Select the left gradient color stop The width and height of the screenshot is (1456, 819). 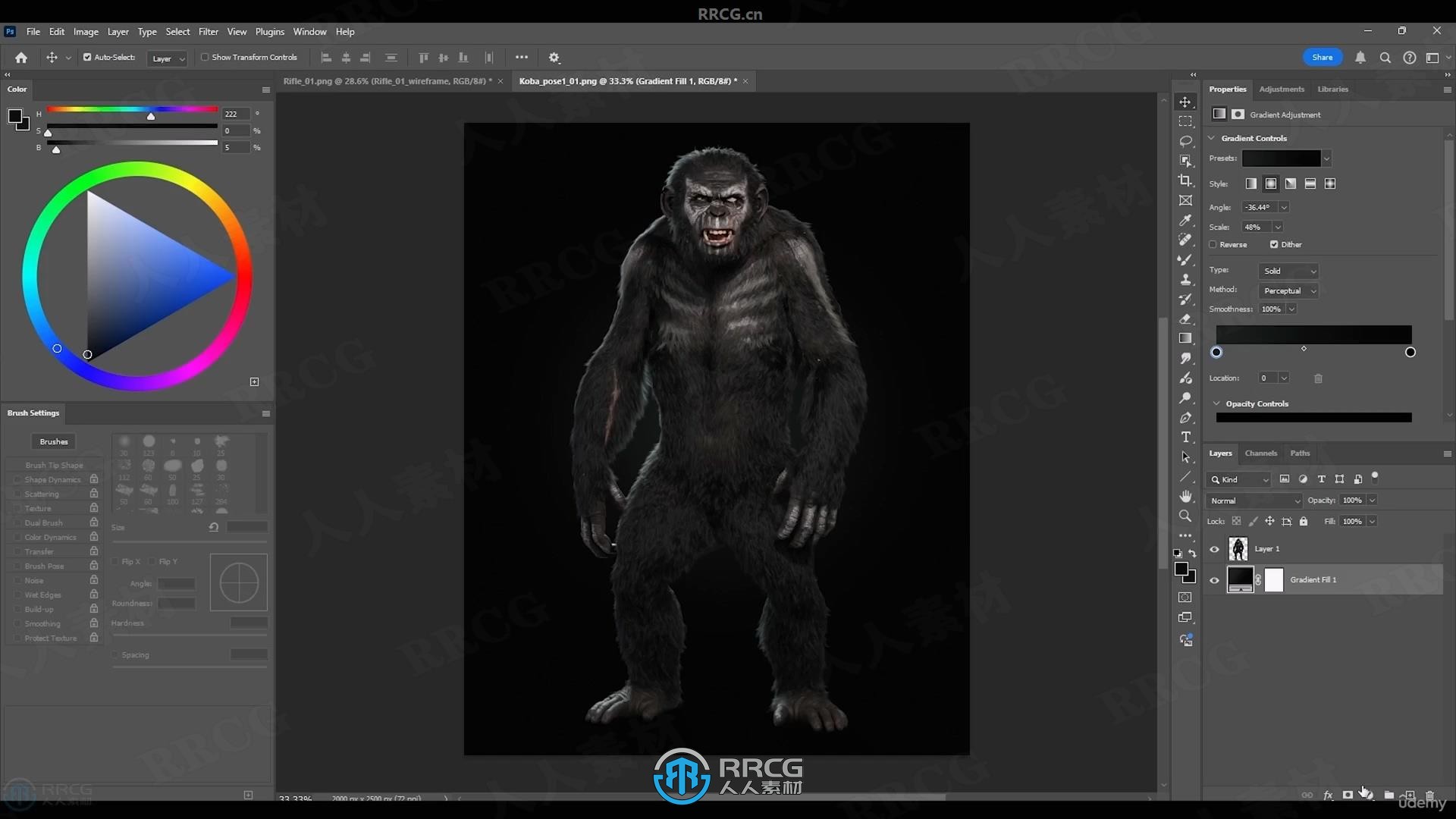1216,352
